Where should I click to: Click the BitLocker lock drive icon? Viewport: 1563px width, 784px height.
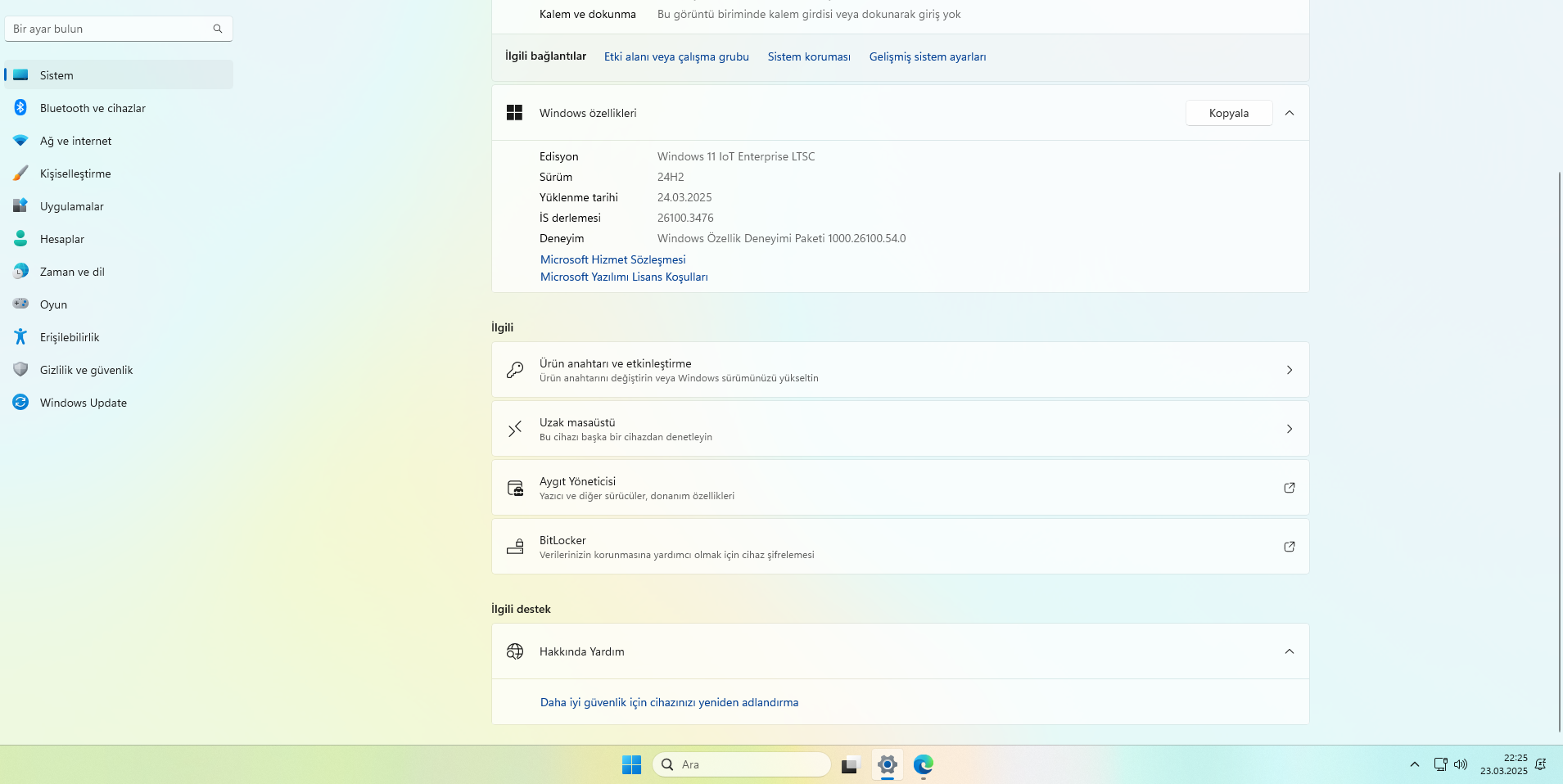point(515,547)
